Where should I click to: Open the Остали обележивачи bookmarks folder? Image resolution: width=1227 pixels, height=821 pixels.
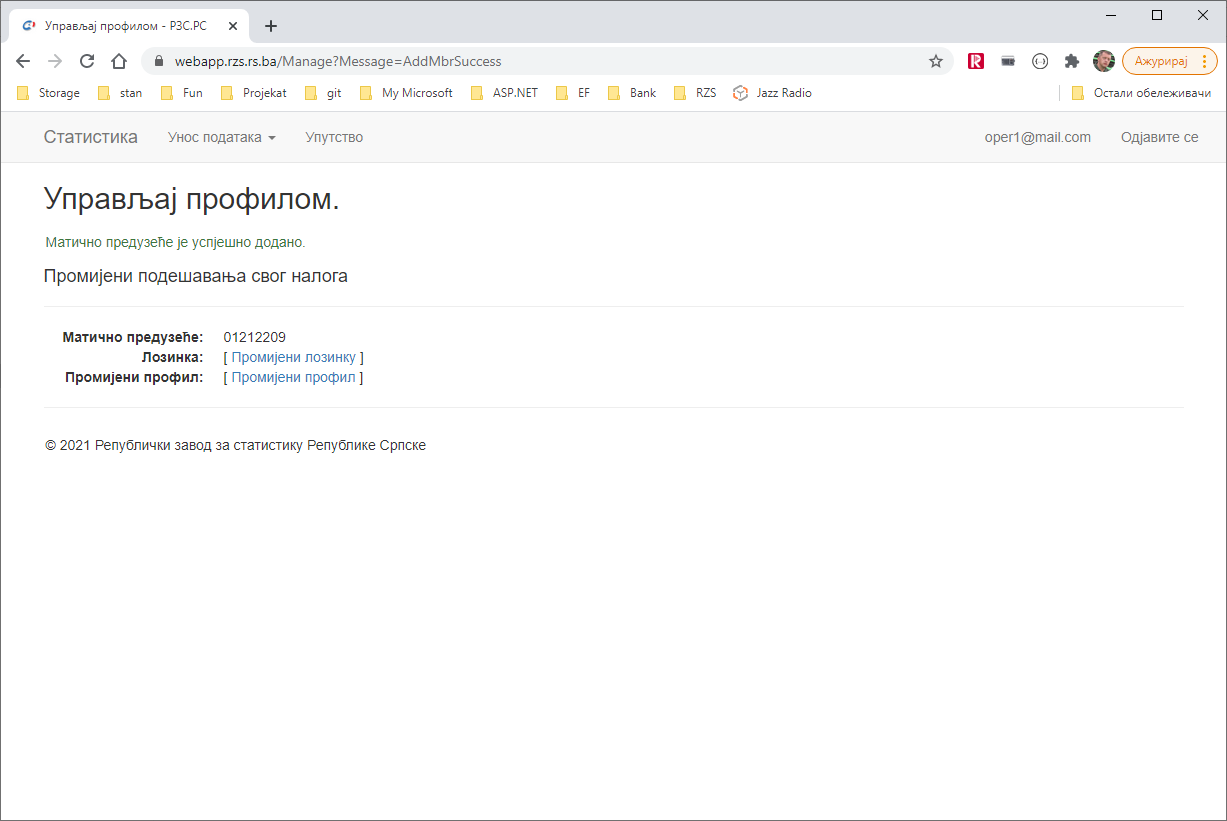pyautogui.click(x=1141, y=93)
